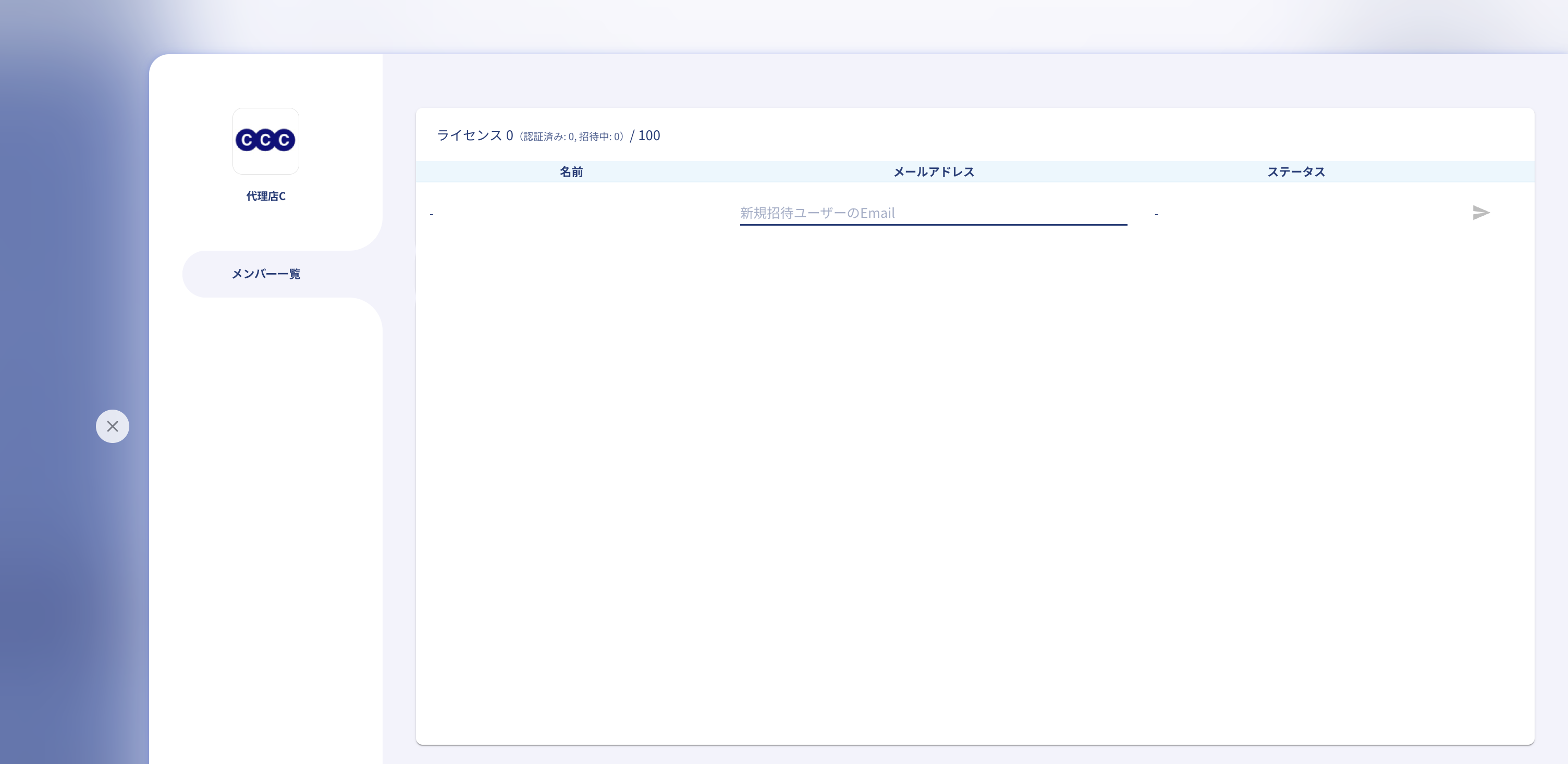The width and height of the screenshot is (1568, 764).
Task: Click the ステータス column header
Action: tap(1296, 171)
